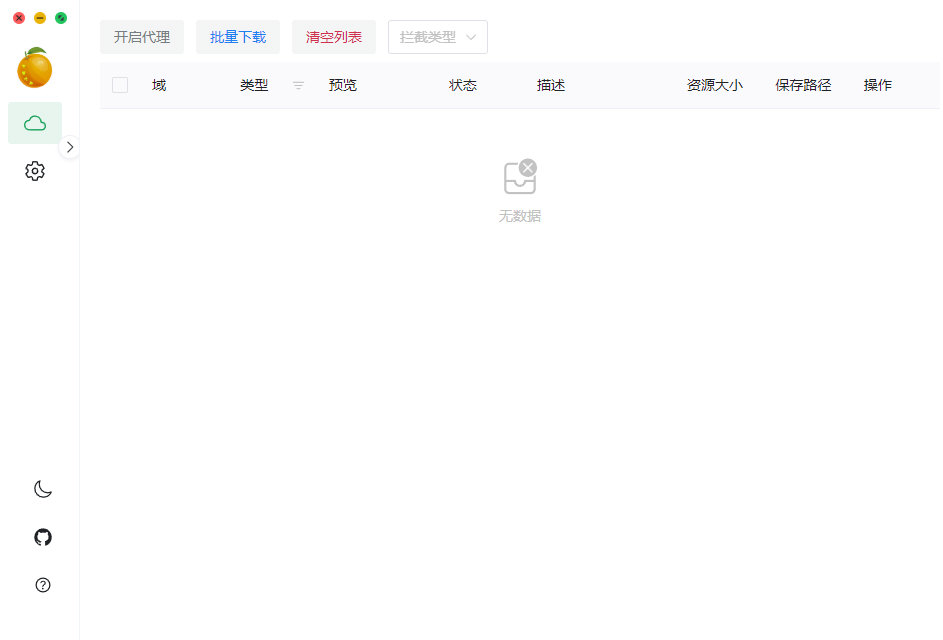Close the window with the red button
The height and width of the screenshot is (640, 943).
(x=19, y=18)
